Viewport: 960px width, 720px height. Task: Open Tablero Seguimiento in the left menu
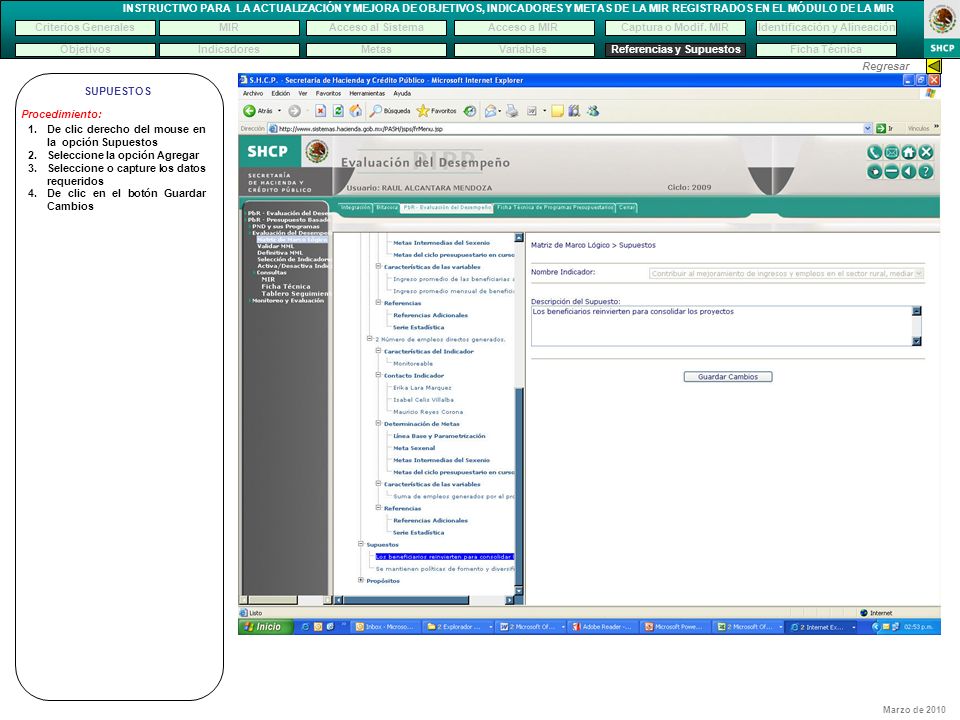[x=294, y=293]
